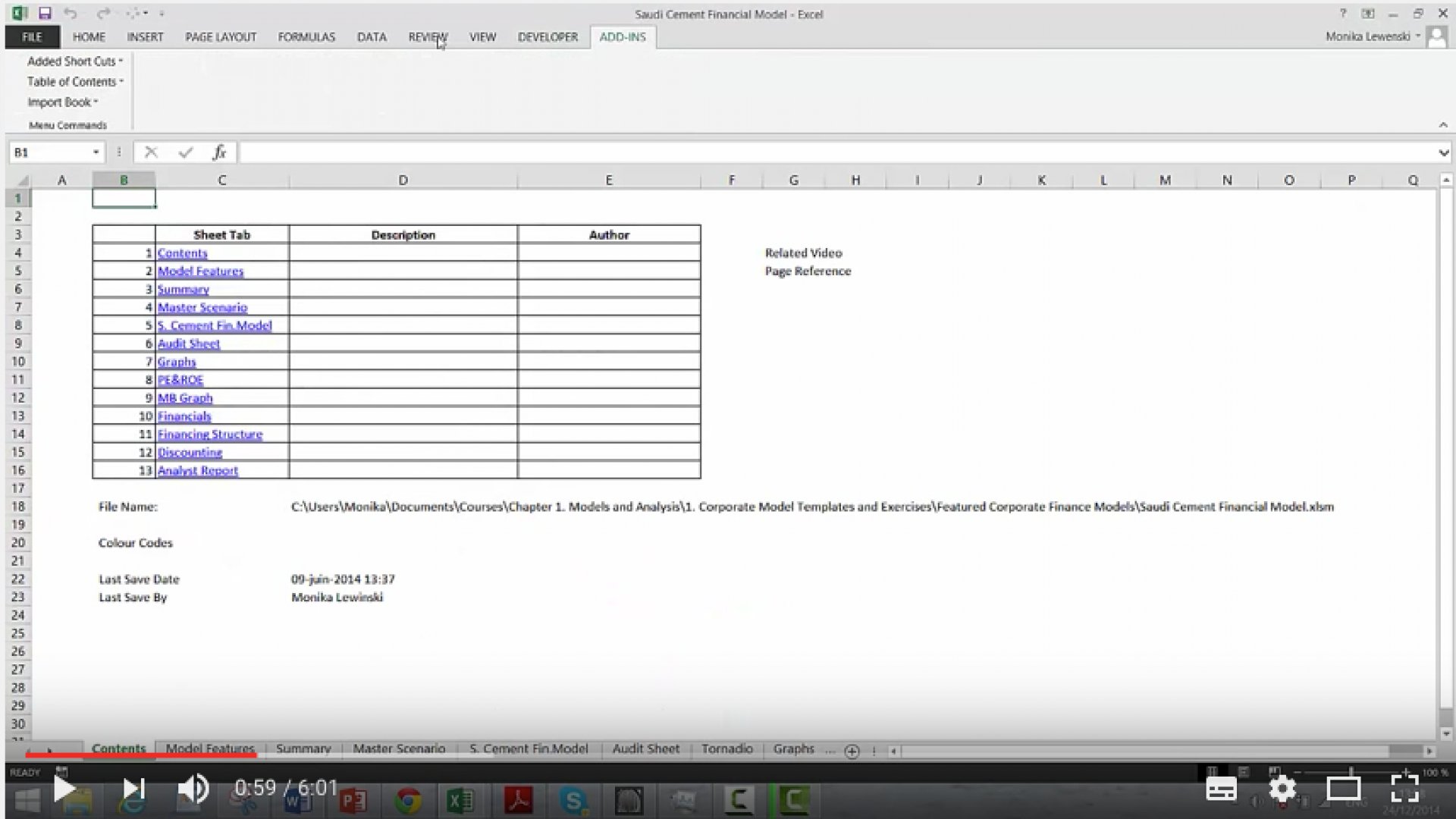Mute the video volume speaker icon
The height and width of the screenshot is (819, 1456).
click(193, 789)
